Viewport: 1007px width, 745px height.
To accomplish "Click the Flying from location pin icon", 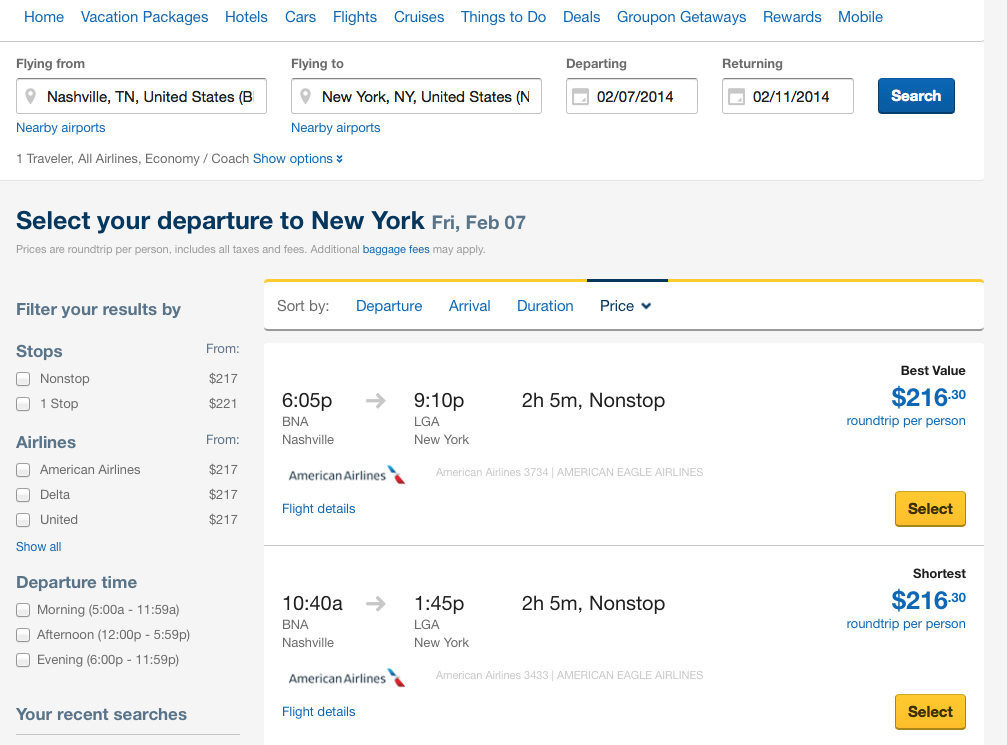I will pos(31,97).
